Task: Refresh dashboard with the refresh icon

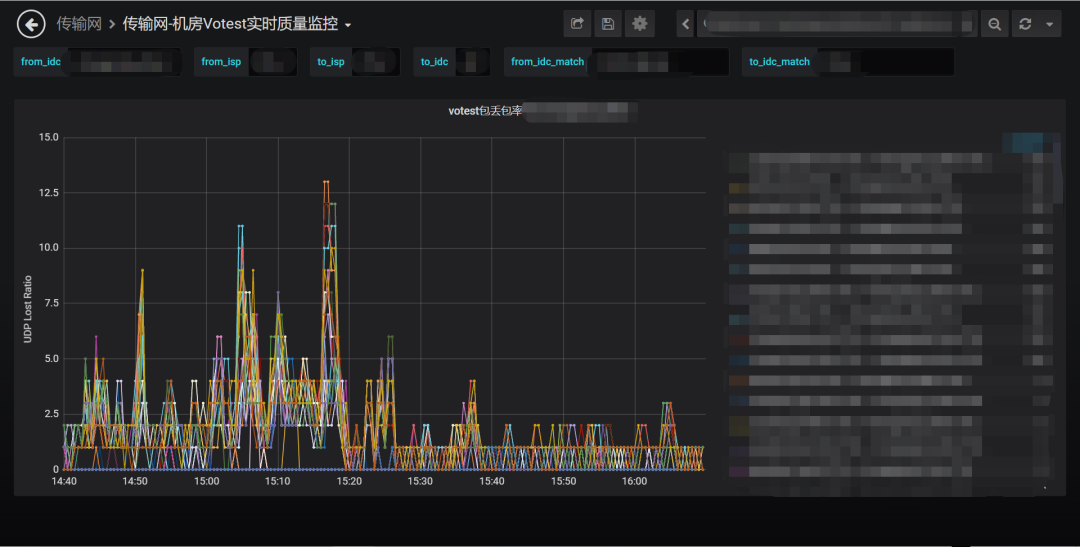Action: click(1025, 24)
